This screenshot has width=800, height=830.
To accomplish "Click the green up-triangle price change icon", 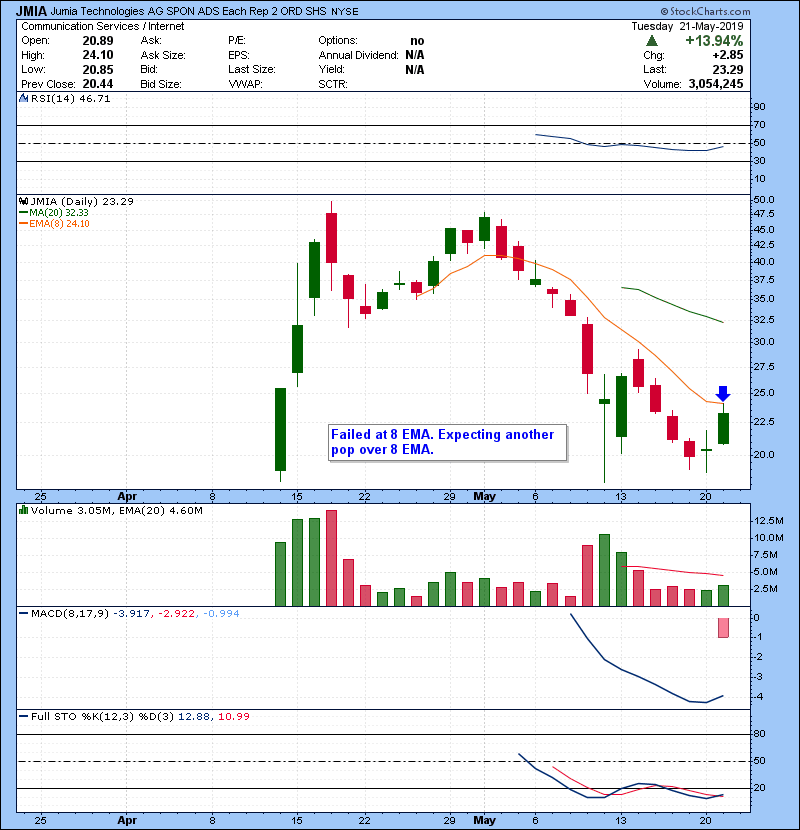I will [652, 40].
